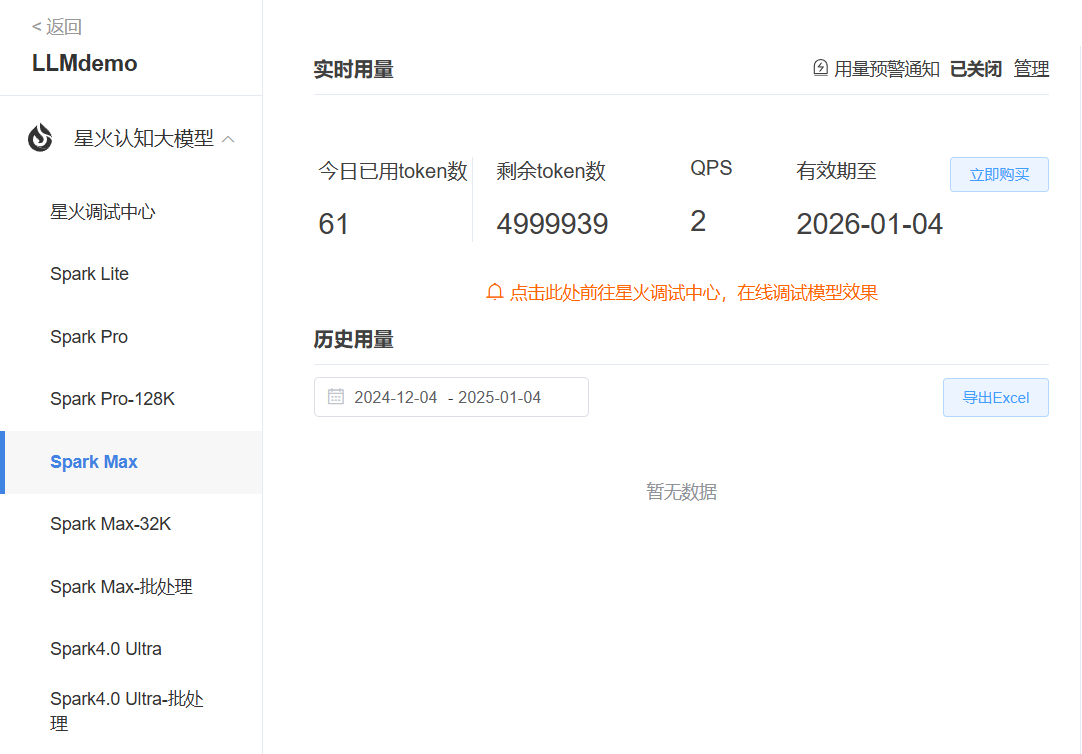Click the 今日已用token数 label
1082x754 pixels.
393,170
